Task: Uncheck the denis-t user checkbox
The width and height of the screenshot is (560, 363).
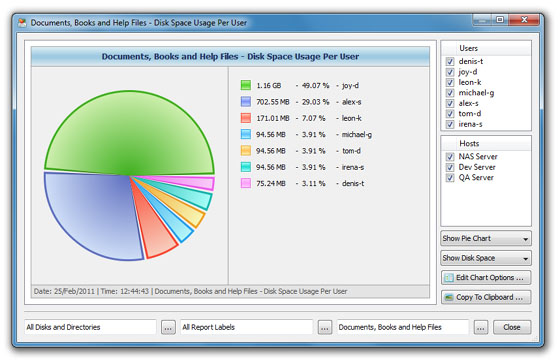Action: pos(450,61)
